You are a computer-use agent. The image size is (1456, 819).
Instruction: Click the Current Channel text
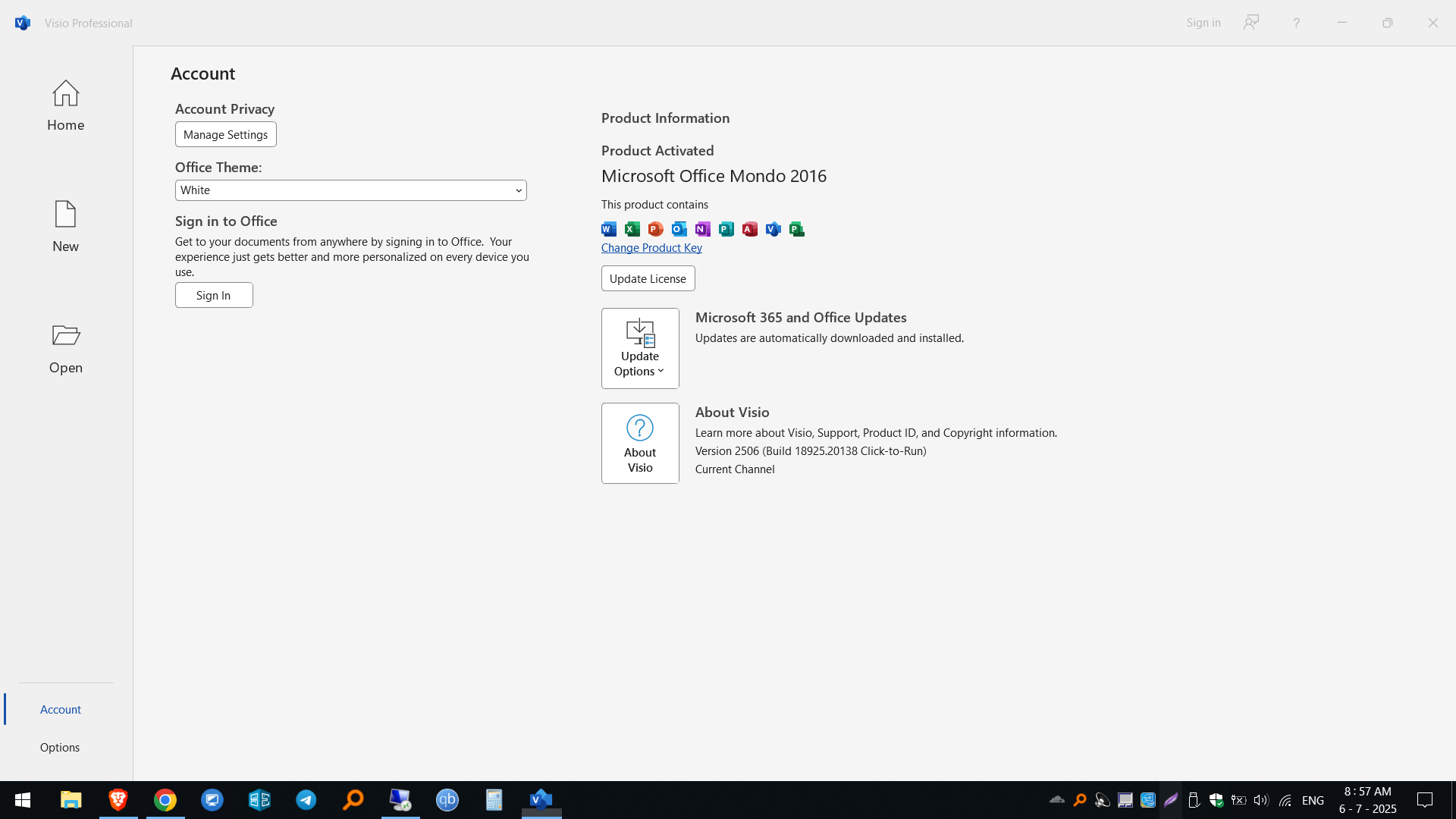click(735, 469)
